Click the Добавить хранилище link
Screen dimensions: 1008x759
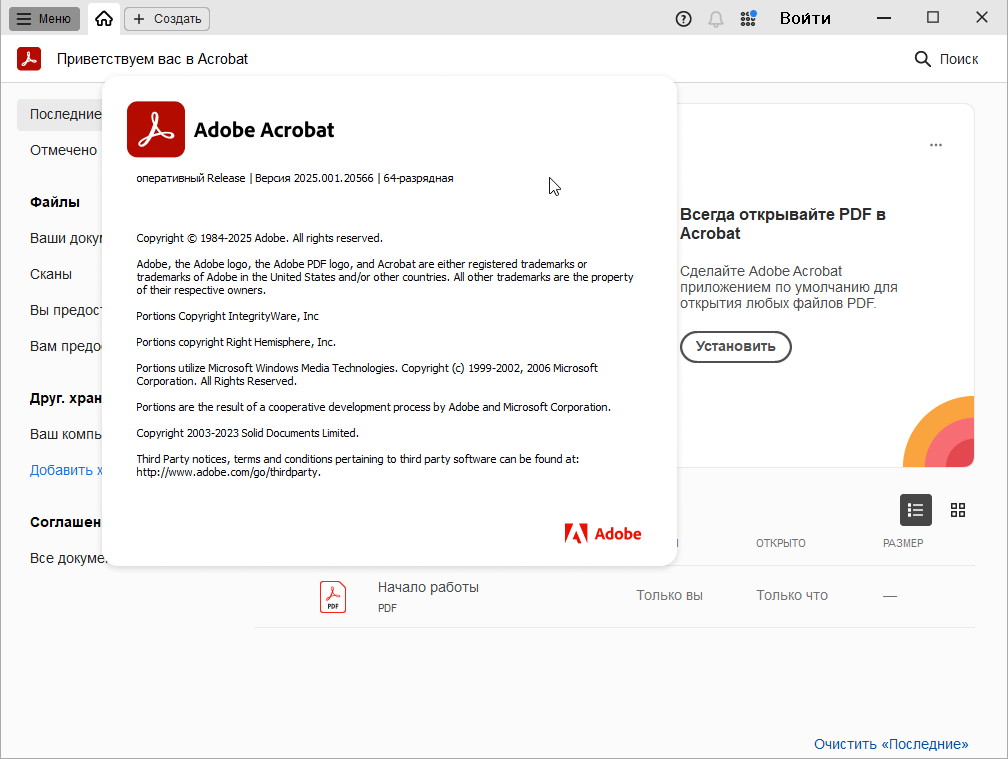pos(66,470)
